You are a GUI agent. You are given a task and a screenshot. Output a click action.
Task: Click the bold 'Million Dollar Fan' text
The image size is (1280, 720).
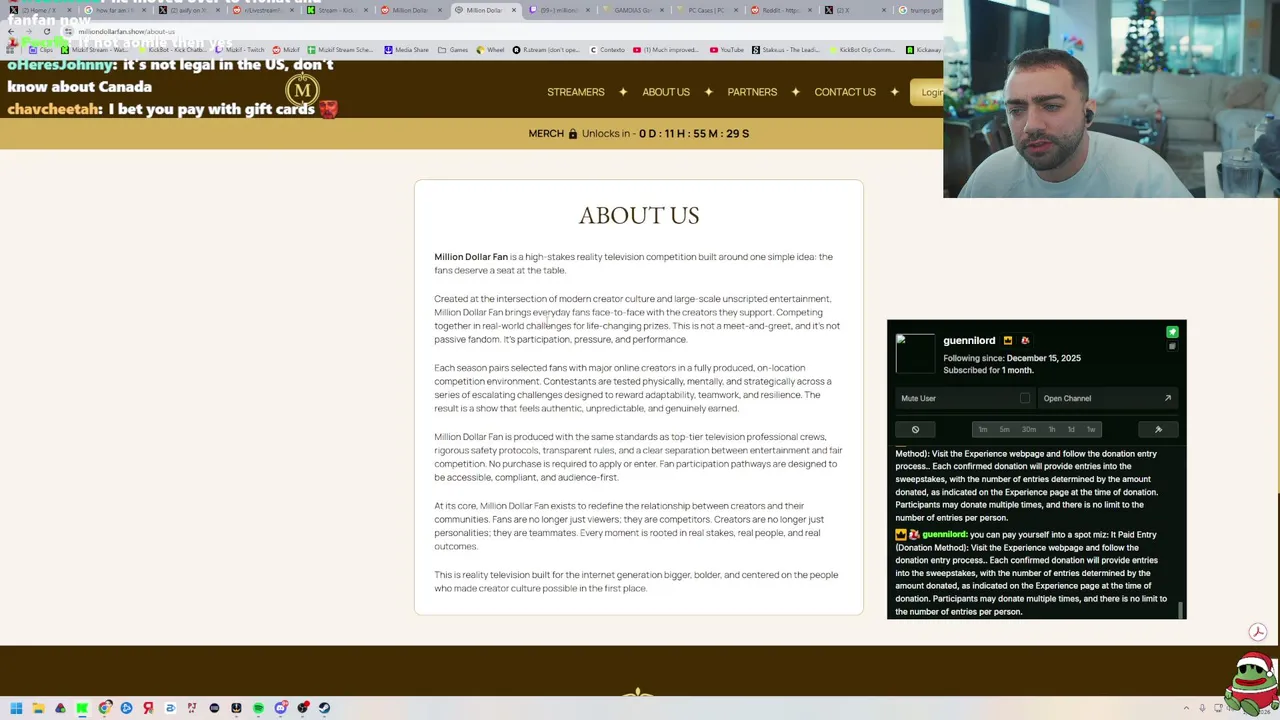click(x=471, y=257)
